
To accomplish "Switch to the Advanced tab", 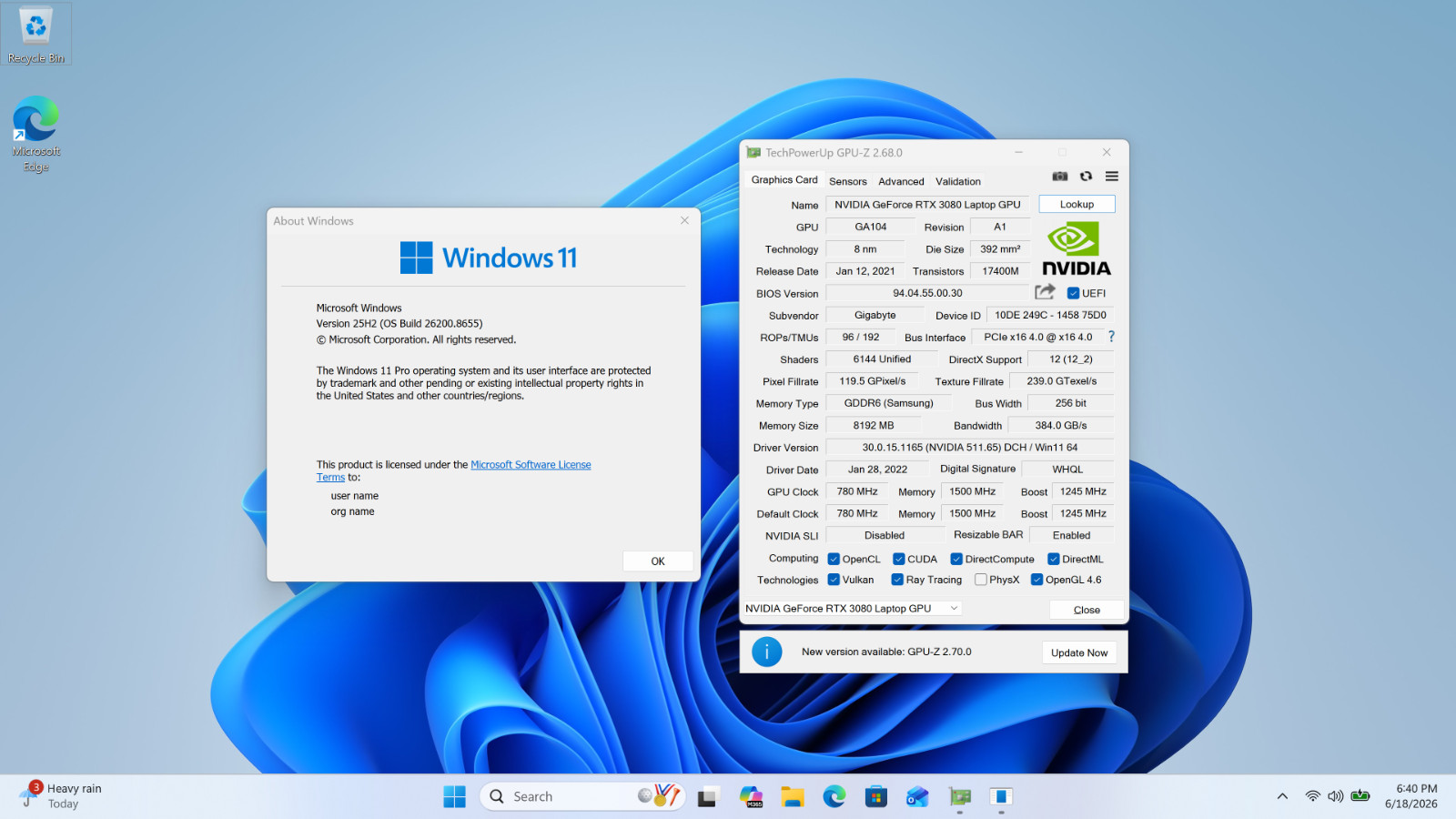I will (901, 181).
